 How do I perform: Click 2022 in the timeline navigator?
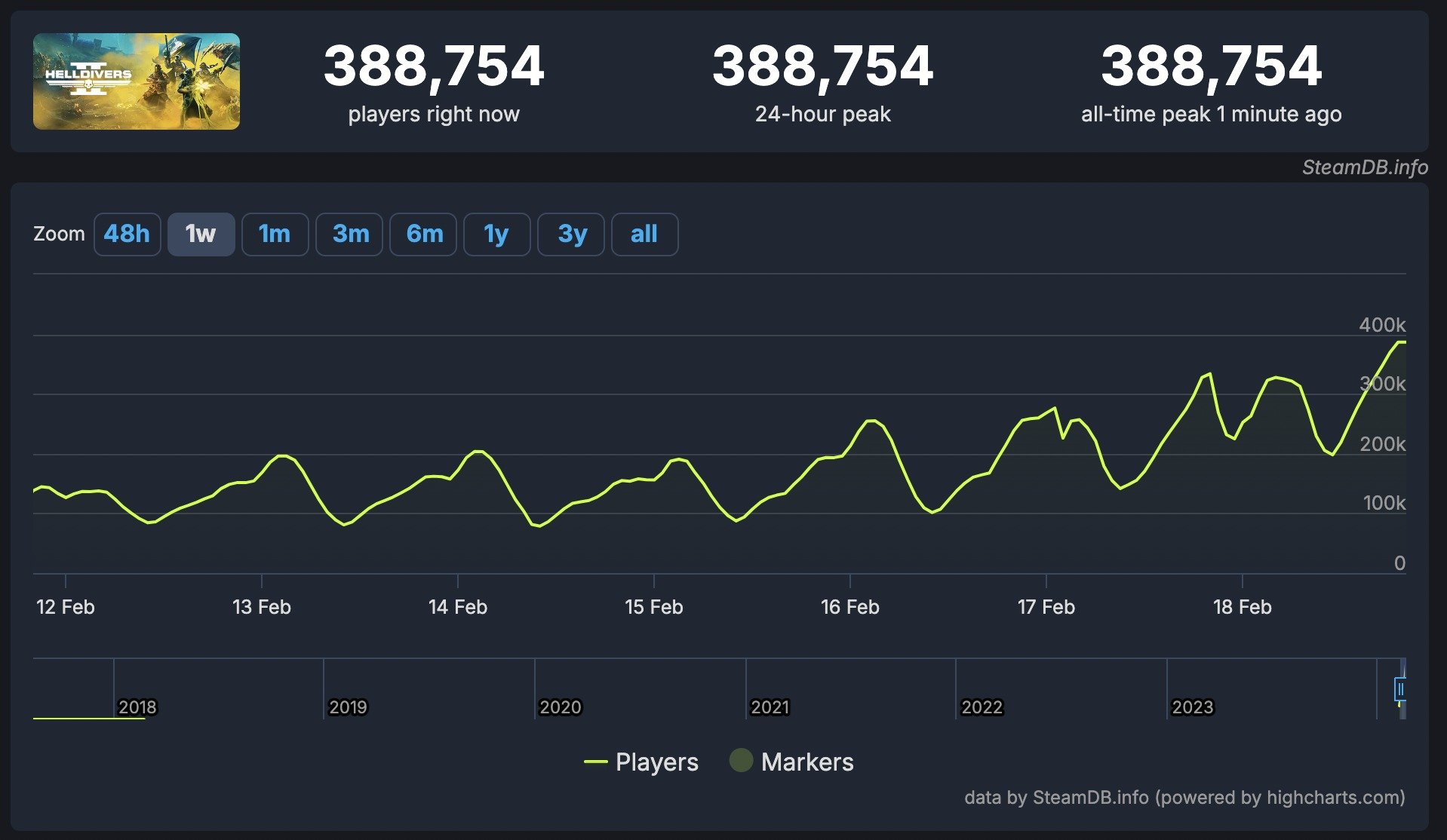(x=982, y=707)
